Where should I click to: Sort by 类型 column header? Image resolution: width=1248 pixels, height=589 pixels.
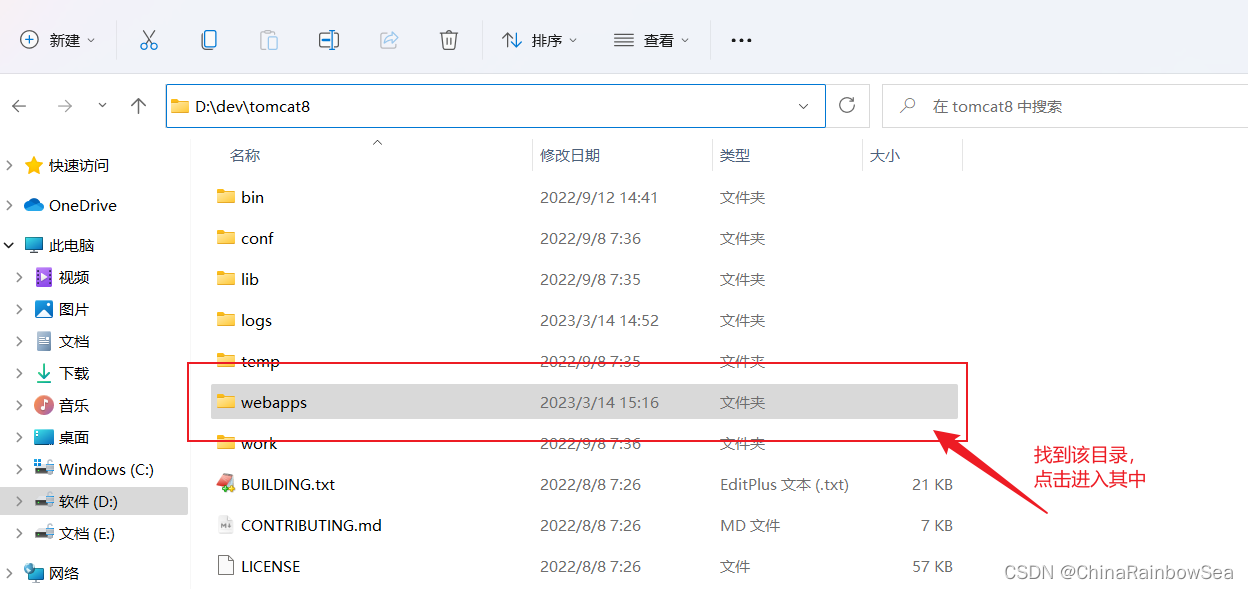(x=735, y=155)
